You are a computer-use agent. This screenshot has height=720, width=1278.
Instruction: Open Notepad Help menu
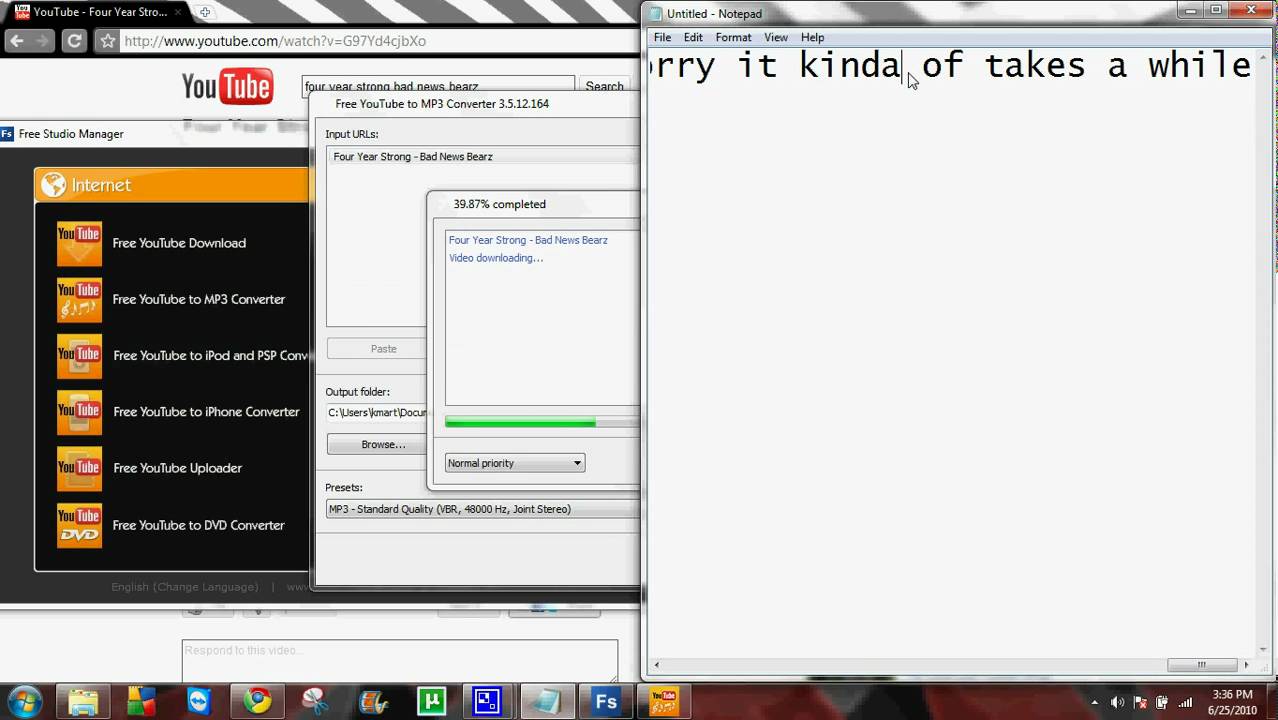(812, 37)
